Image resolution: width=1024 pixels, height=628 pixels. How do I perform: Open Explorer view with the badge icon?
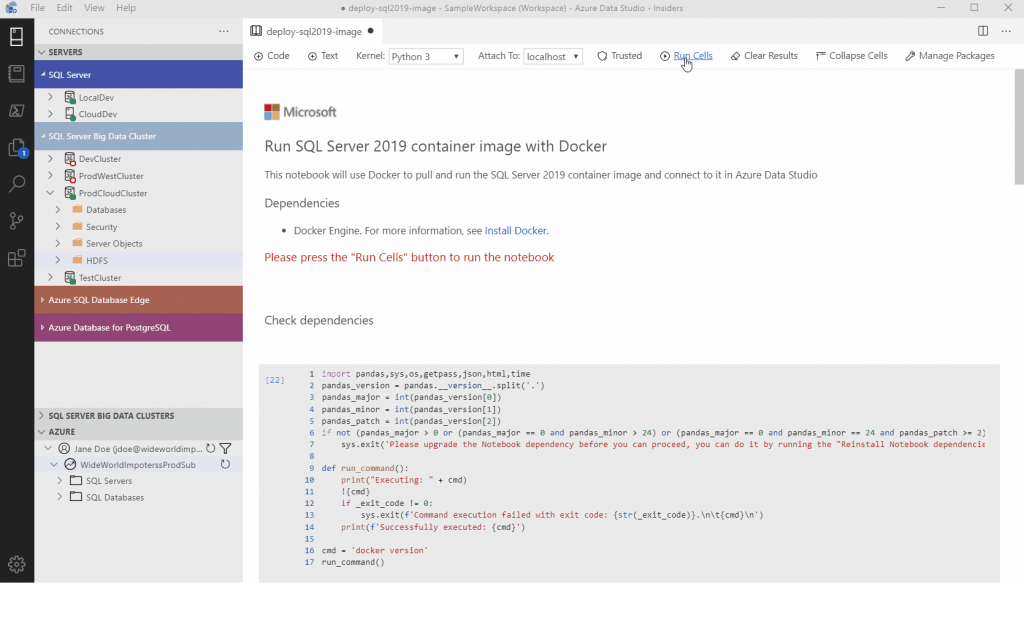pyautogui.click(x=16, y=148)
